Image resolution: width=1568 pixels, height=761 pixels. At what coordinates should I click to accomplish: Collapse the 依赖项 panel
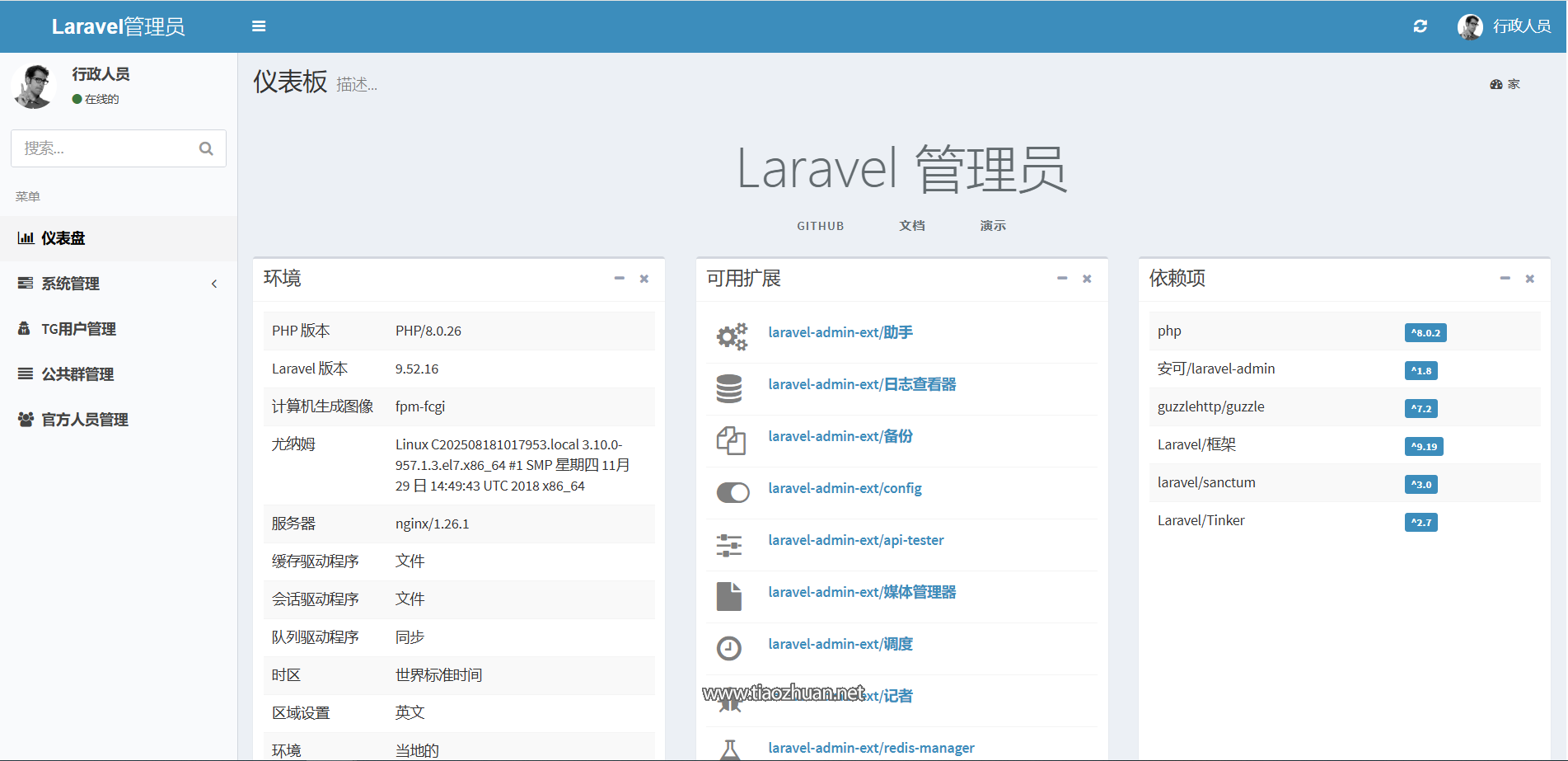pyautogui.click(x=1505, y=279)
